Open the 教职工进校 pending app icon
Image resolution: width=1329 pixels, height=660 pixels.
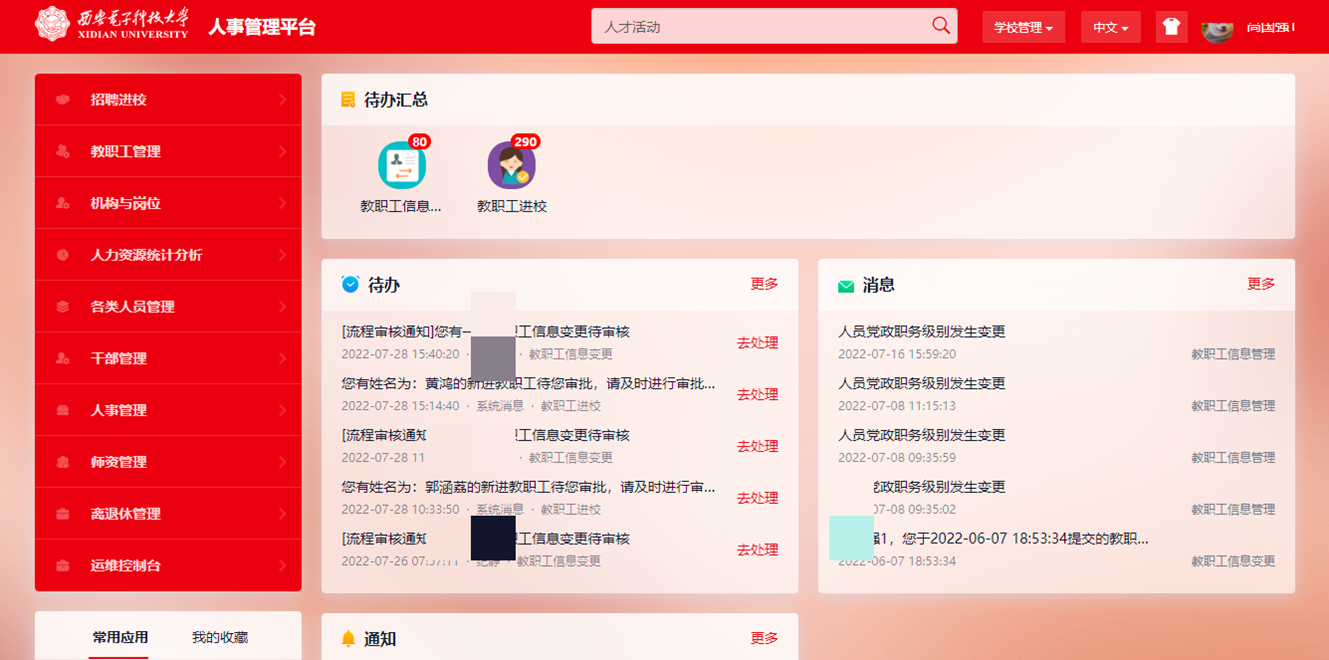[511, 166]
